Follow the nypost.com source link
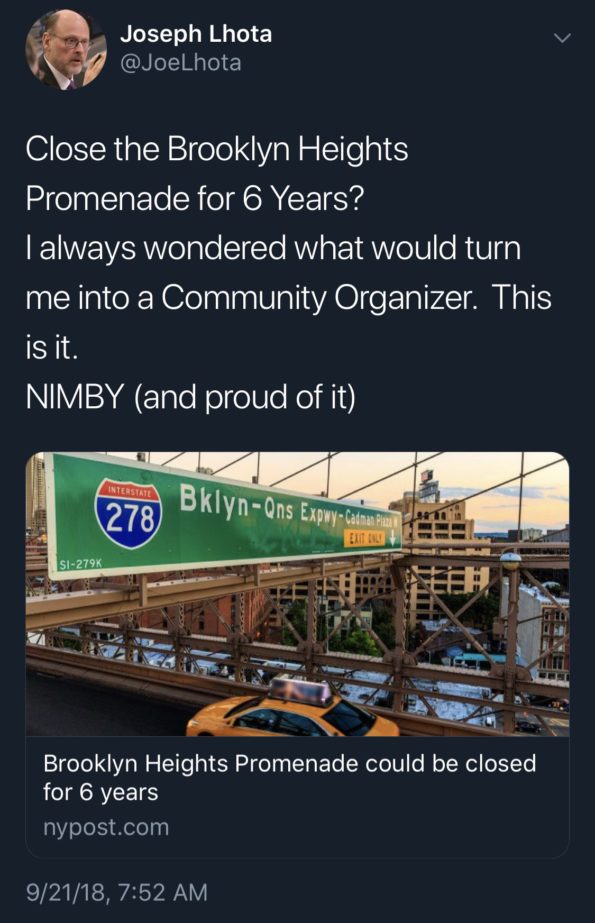Viewport: 595px width, 923px height. [x=106, y=827]
